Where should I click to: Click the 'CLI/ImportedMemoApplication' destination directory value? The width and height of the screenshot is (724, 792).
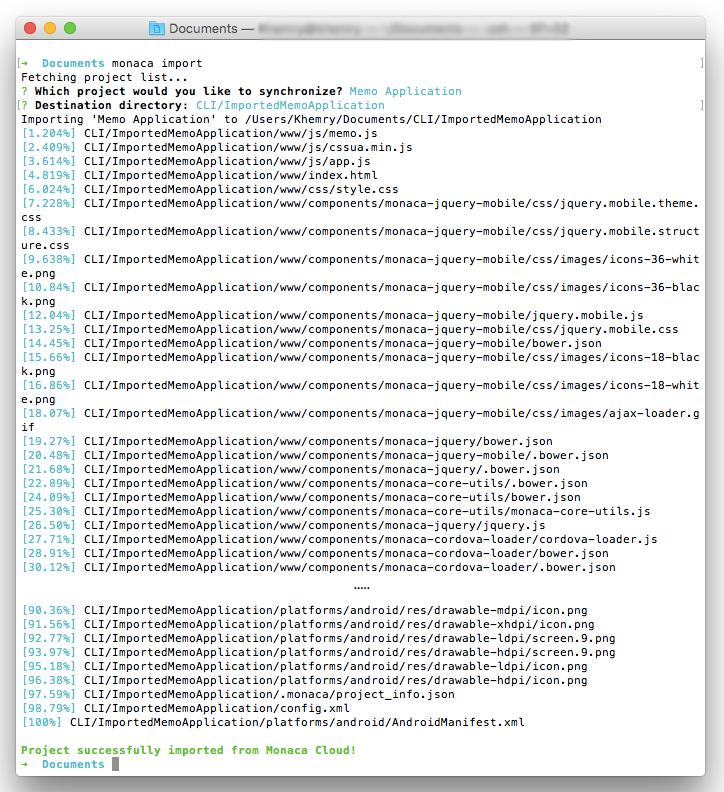click(290, 105)
